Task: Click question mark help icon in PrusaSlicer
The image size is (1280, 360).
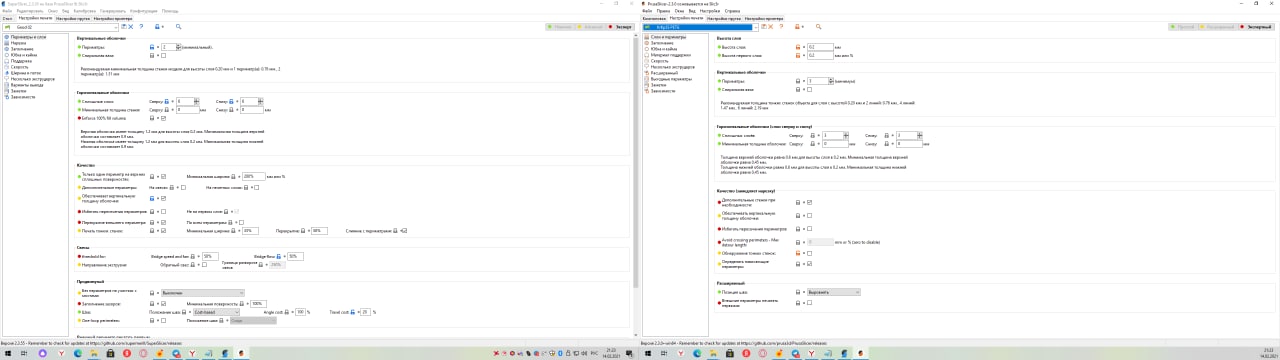Action: click(781, 27)
